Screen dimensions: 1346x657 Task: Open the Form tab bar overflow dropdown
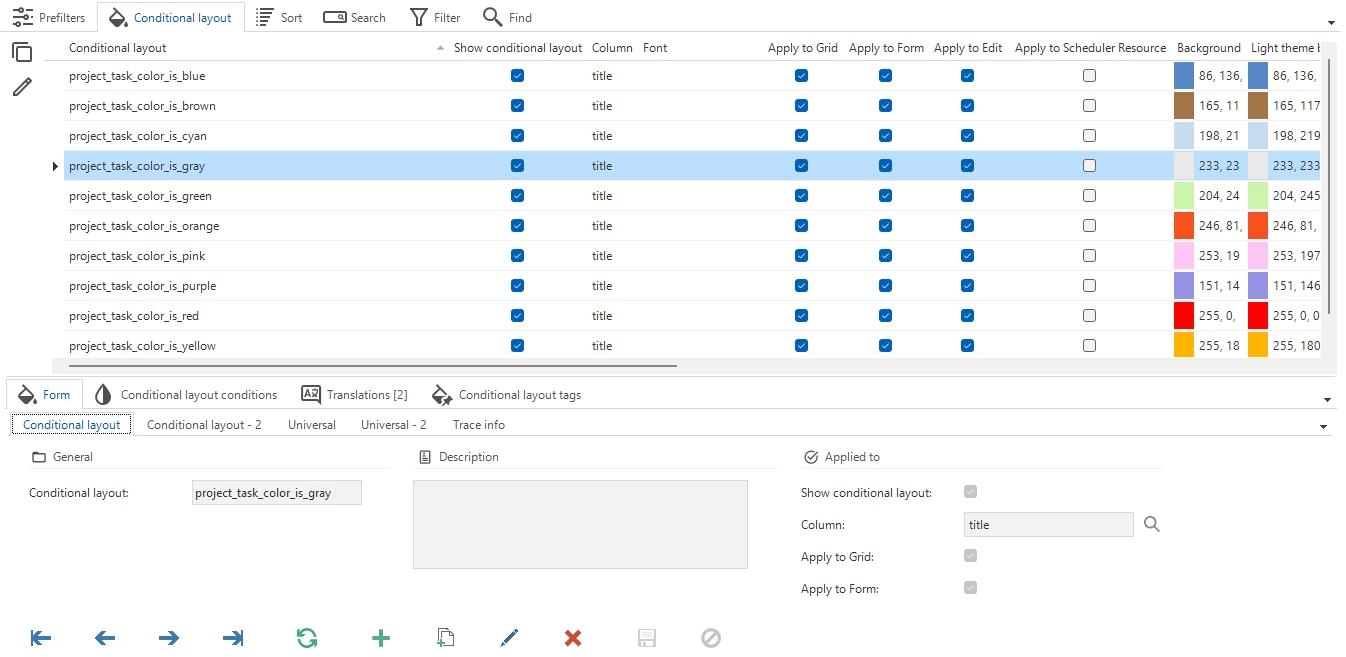pos(1327,400)
